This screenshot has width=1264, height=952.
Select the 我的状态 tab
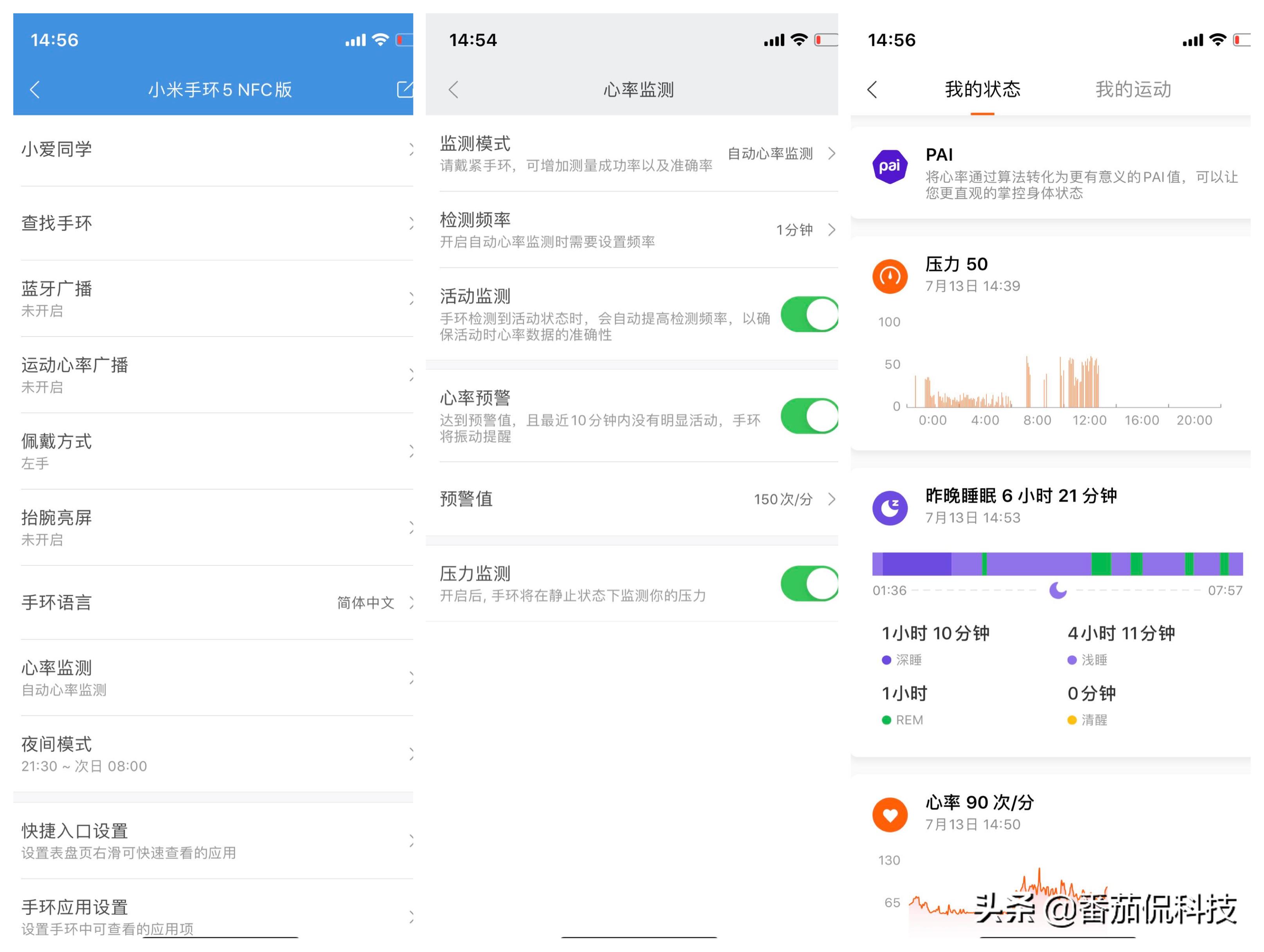pos(982,90)
